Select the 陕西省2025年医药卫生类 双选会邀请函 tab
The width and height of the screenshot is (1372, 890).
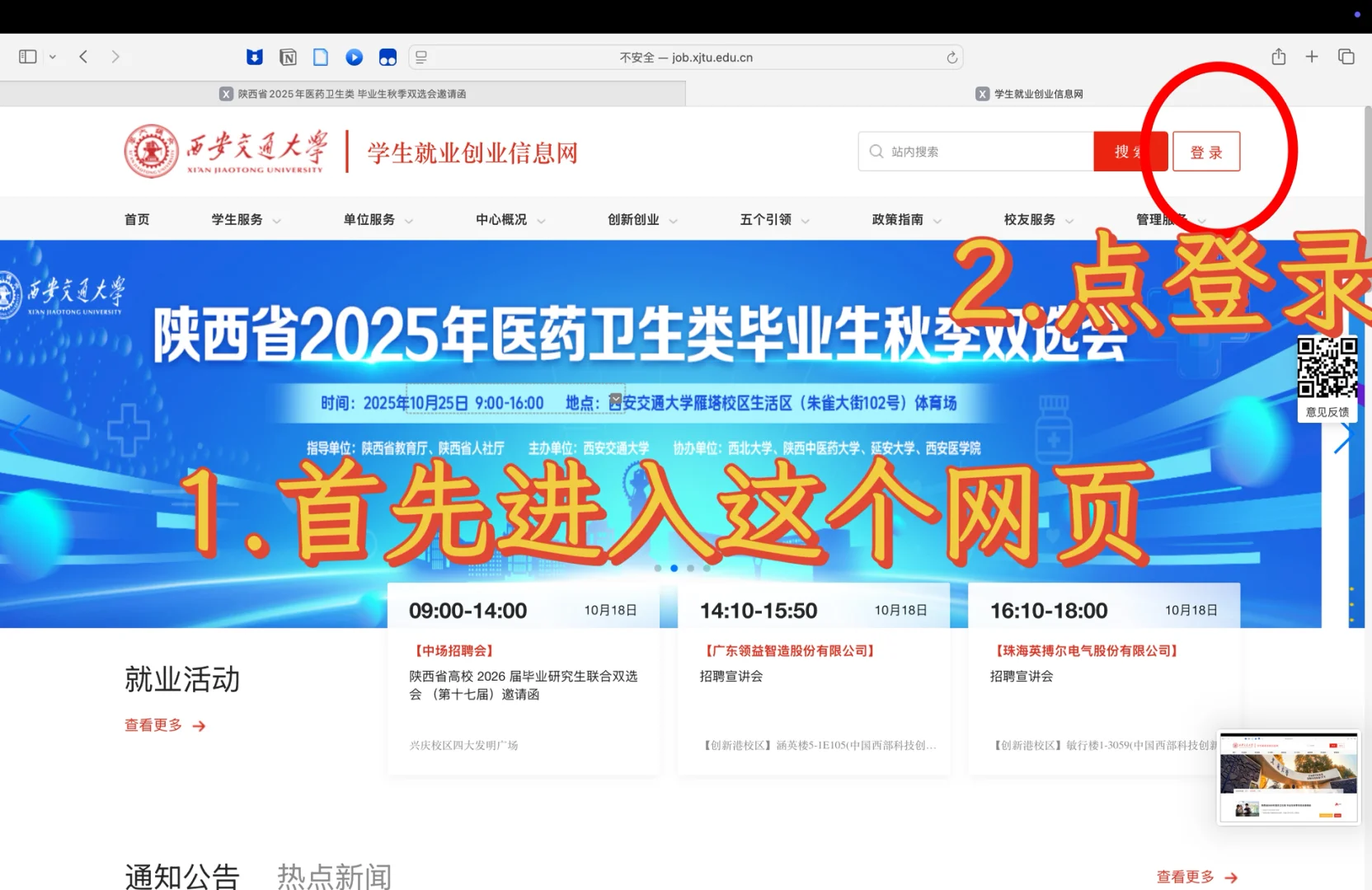click(x=342, y=94)
